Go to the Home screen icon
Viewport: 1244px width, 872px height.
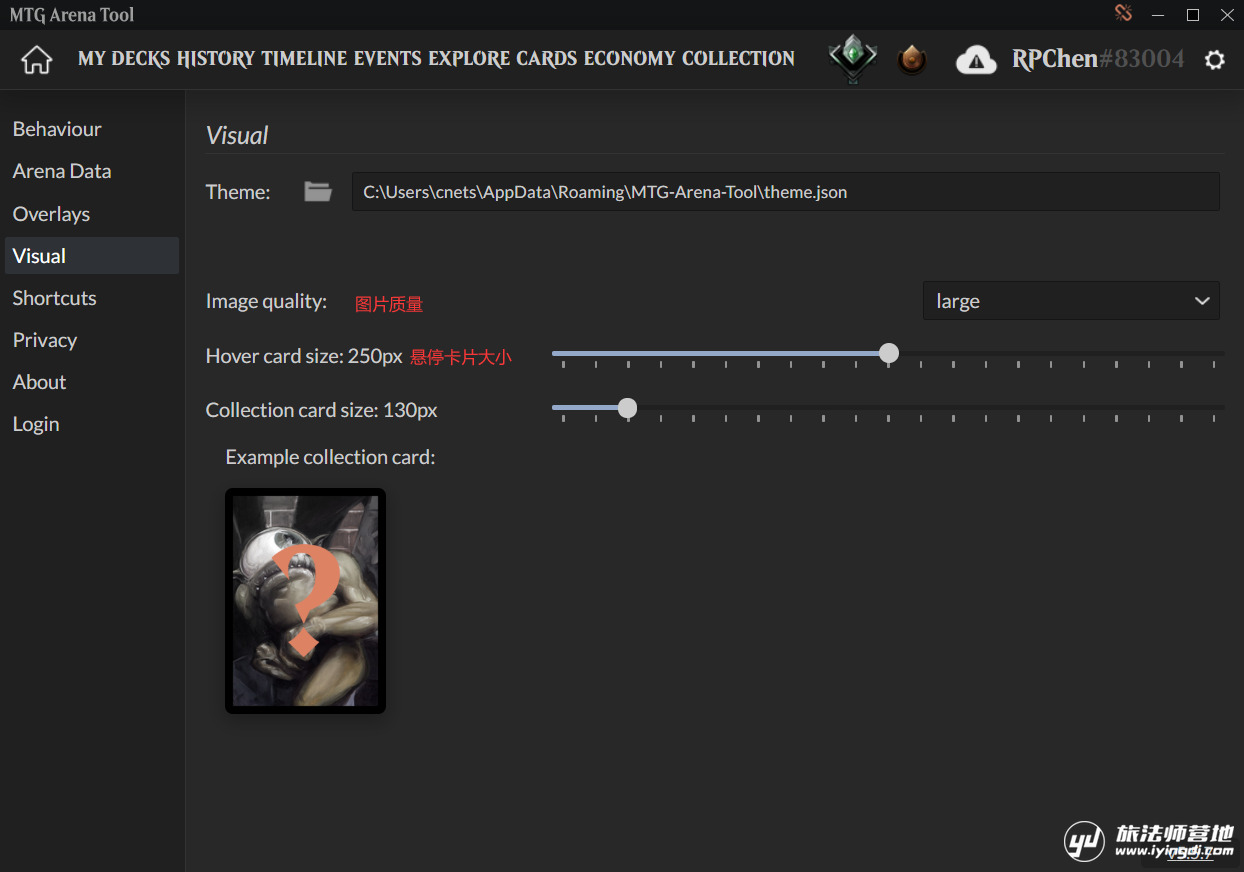click(37, 60)
